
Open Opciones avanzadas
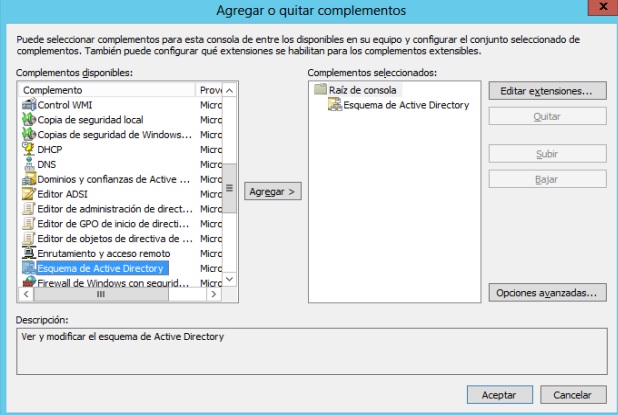[x=546, y=293]
